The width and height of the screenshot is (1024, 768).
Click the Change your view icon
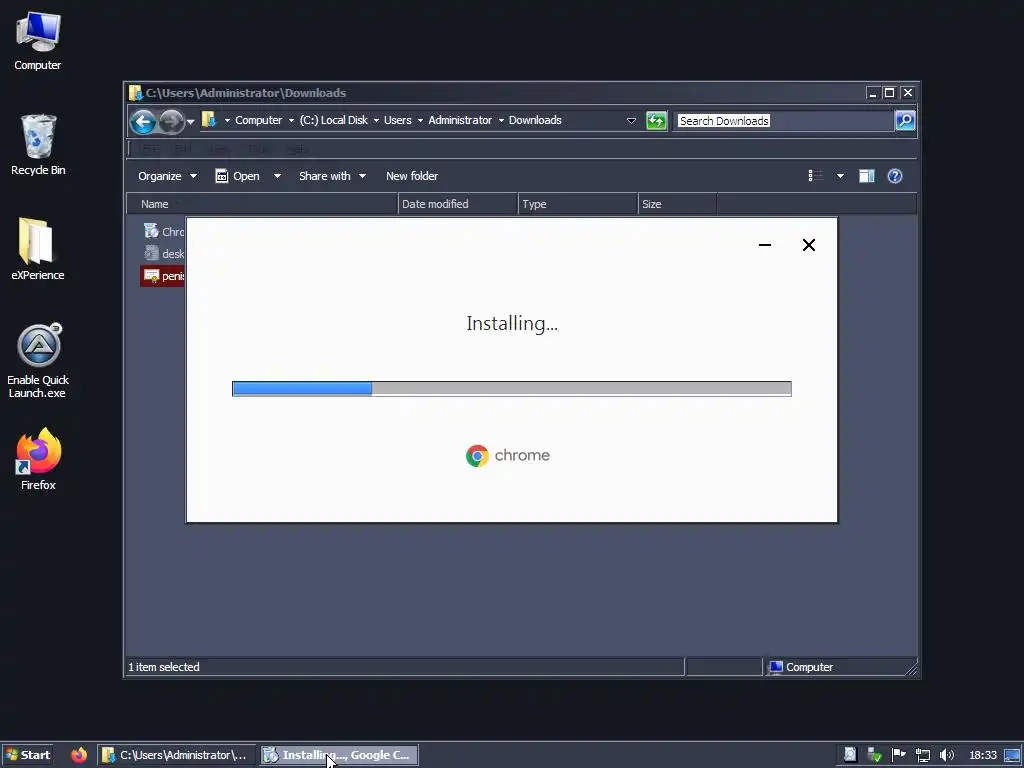(816, 176)
